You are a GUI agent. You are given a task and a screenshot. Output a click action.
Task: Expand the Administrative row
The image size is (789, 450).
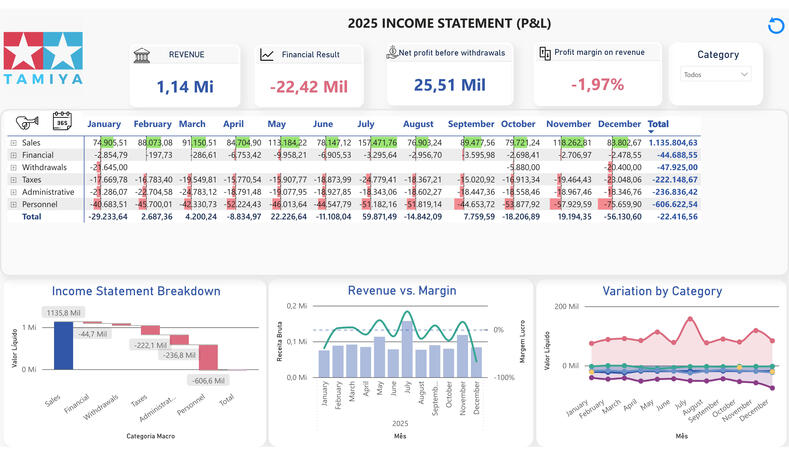(13, 191)
